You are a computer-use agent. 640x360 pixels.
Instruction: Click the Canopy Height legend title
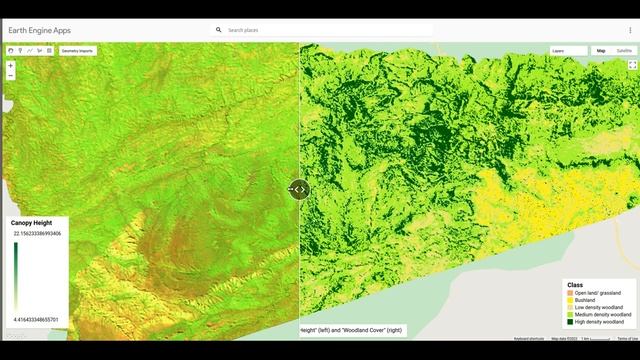(31, 223)
